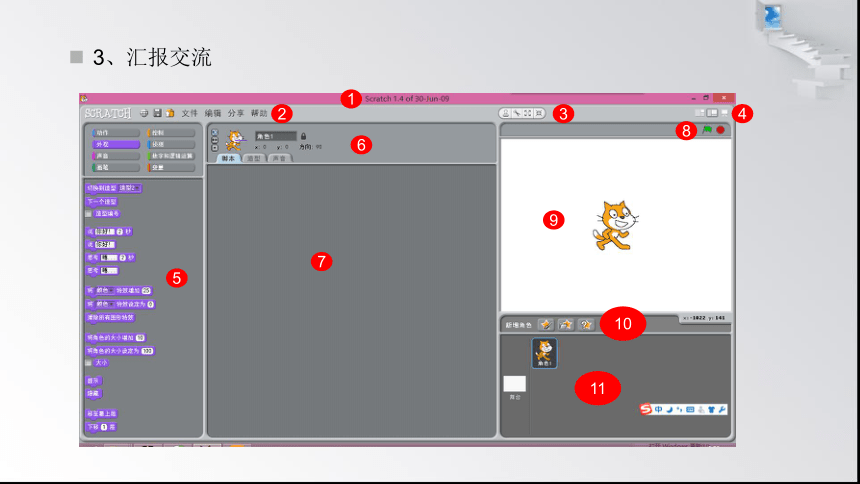Enter presentation mode
This screenshot has width=860, height=484.
[x=724, y=113]
